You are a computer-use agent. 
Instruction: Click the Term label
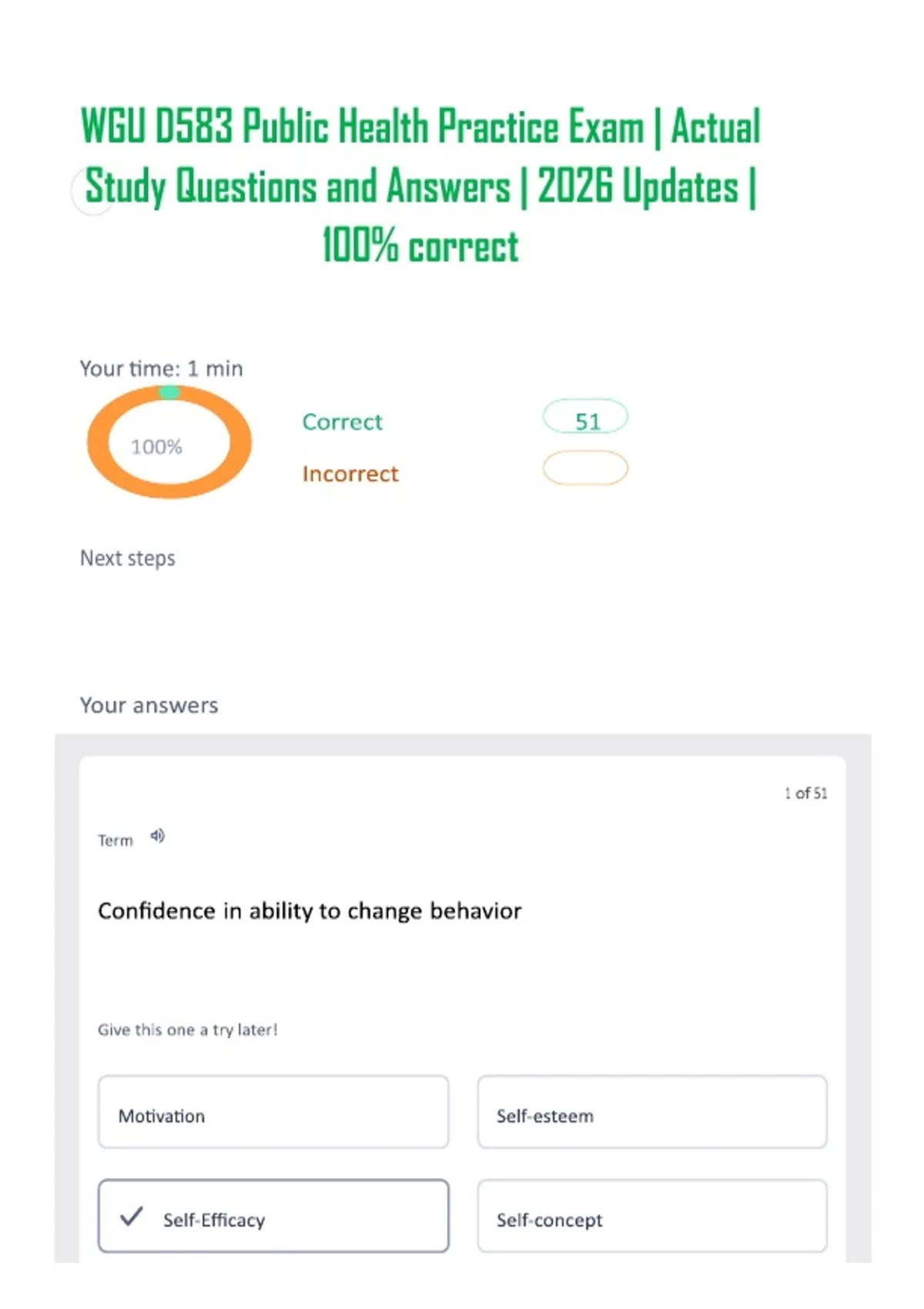point(115,840)
